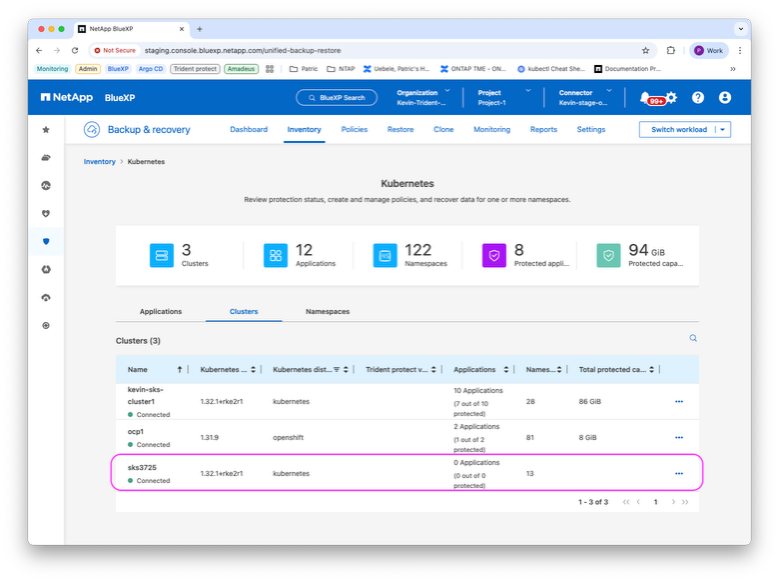
Task: Open the Restore tab
Action: tap(400, 129)
